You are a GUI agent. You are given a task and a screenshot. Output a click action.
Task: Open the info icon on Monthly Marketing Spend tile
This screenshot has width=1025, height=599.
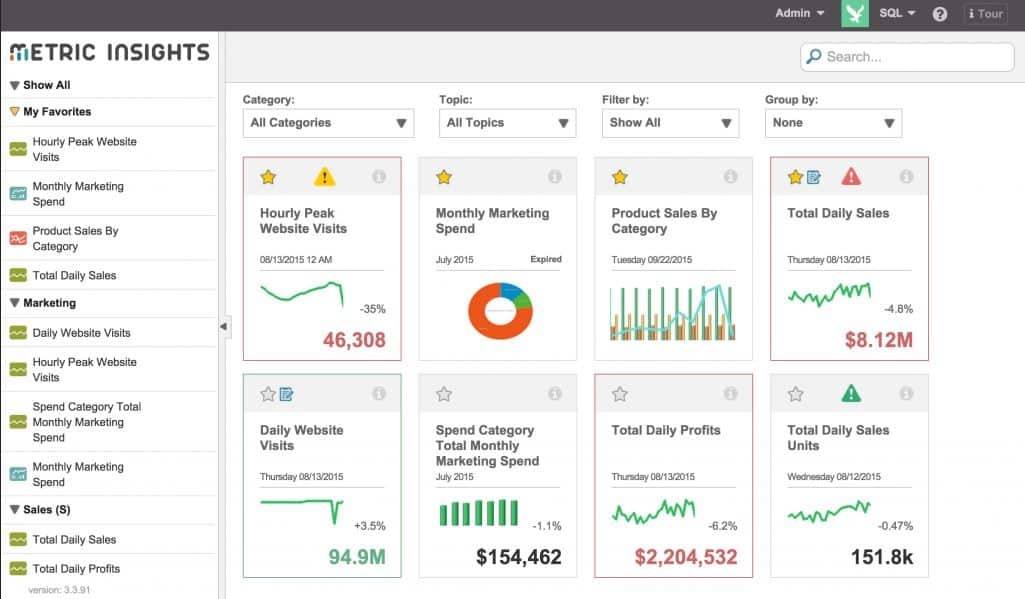[x=555, y=176]
